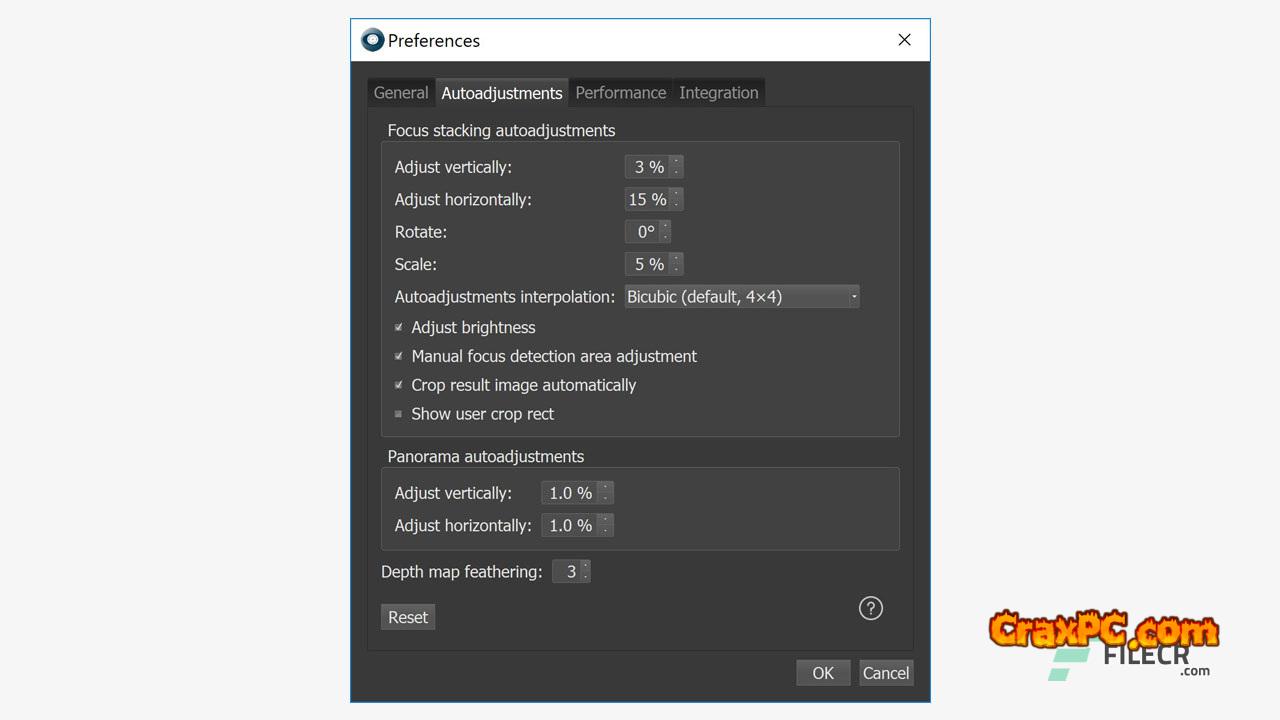The height and width of the screenshot is (720, 1280).
Task: Confirm with the OK button
Action: 823,673
